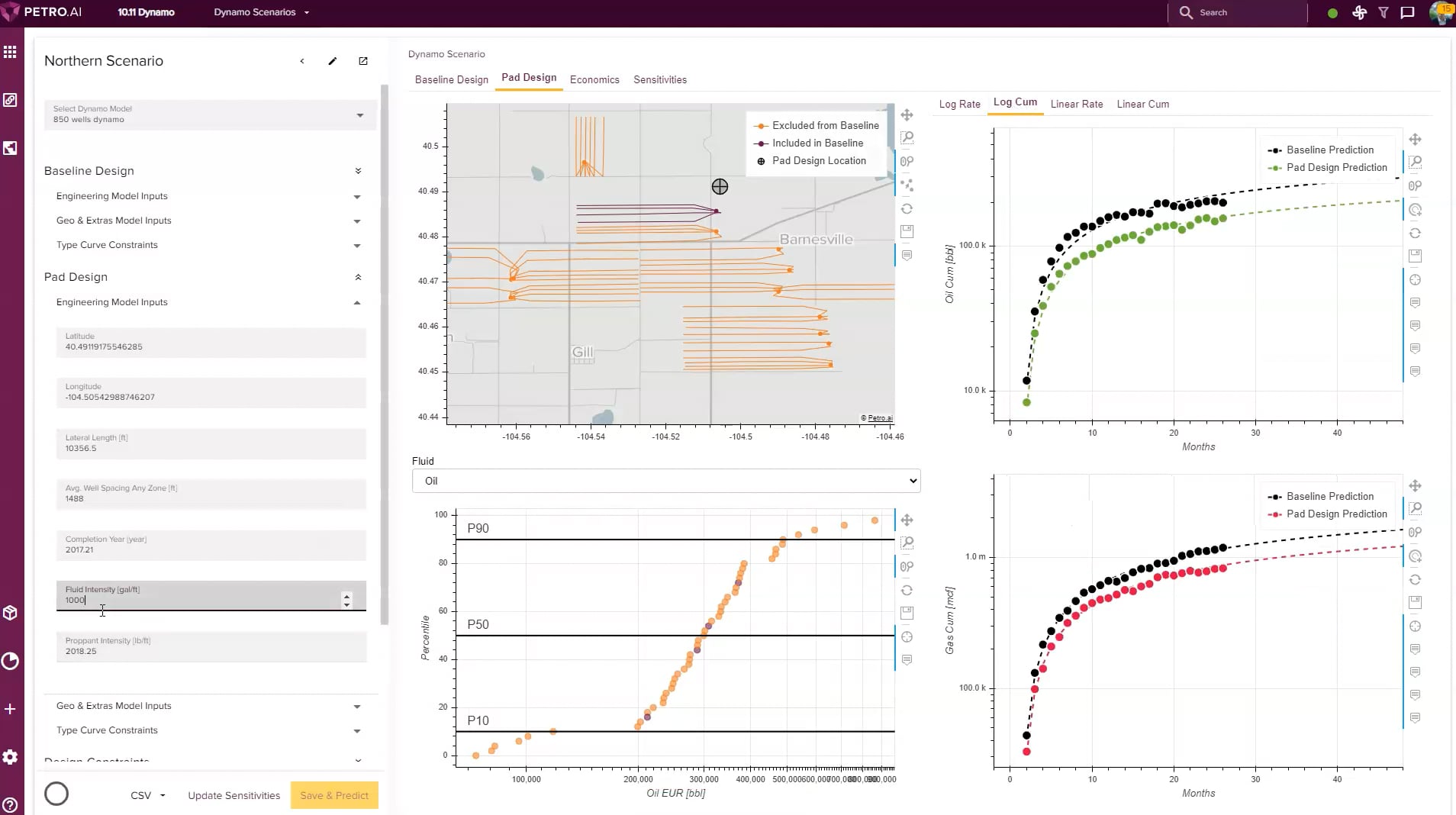Image resolution: width=1456 pixels, height=815 pixels.
Task: Toggle Included in Baseline legend entry
Action: pos(808,143)
